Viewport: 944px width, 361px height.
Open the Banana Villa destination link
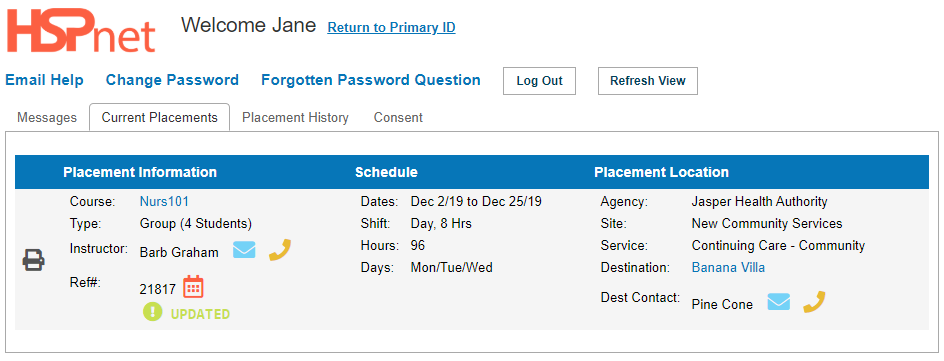click(728, 267)
